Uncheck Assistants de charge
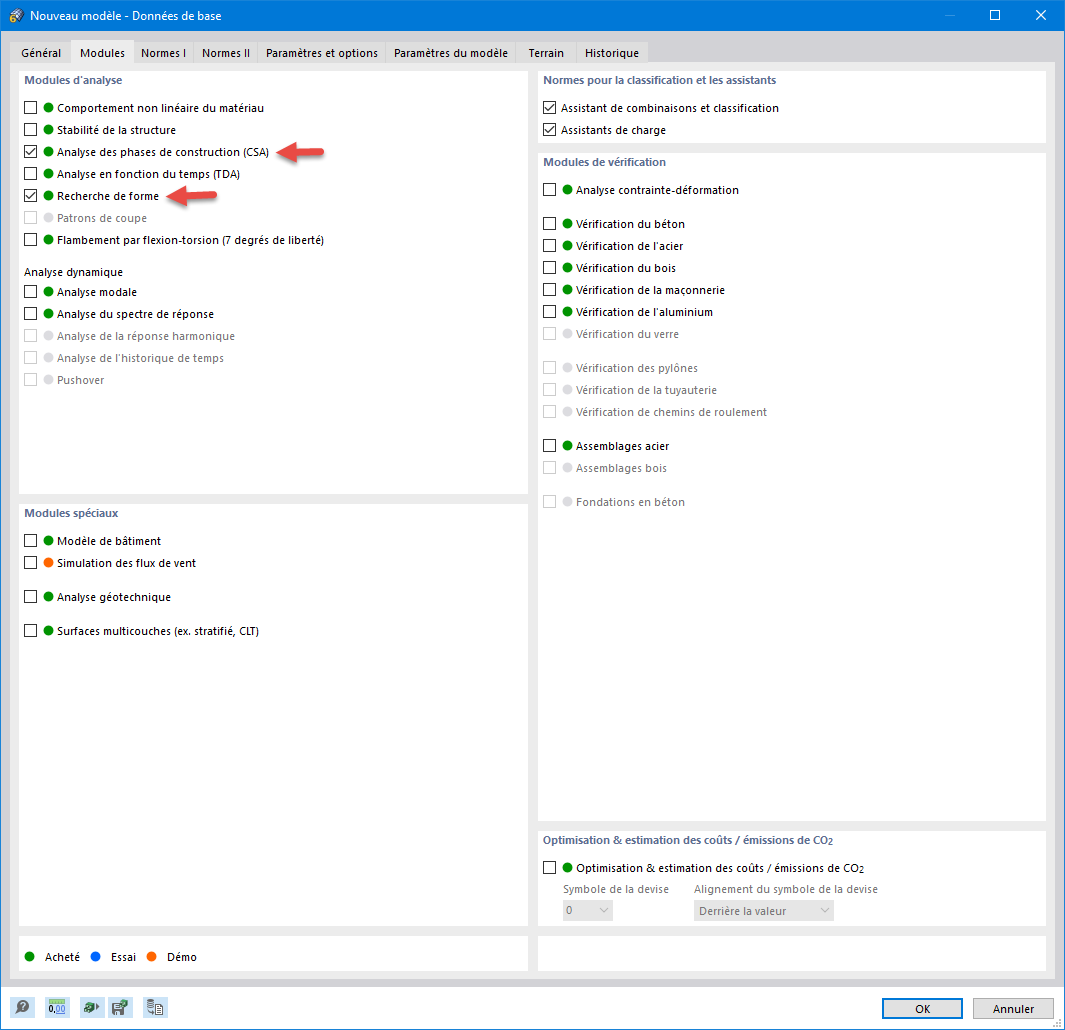Screen dimensions: 1065x1030 [549, 129]
